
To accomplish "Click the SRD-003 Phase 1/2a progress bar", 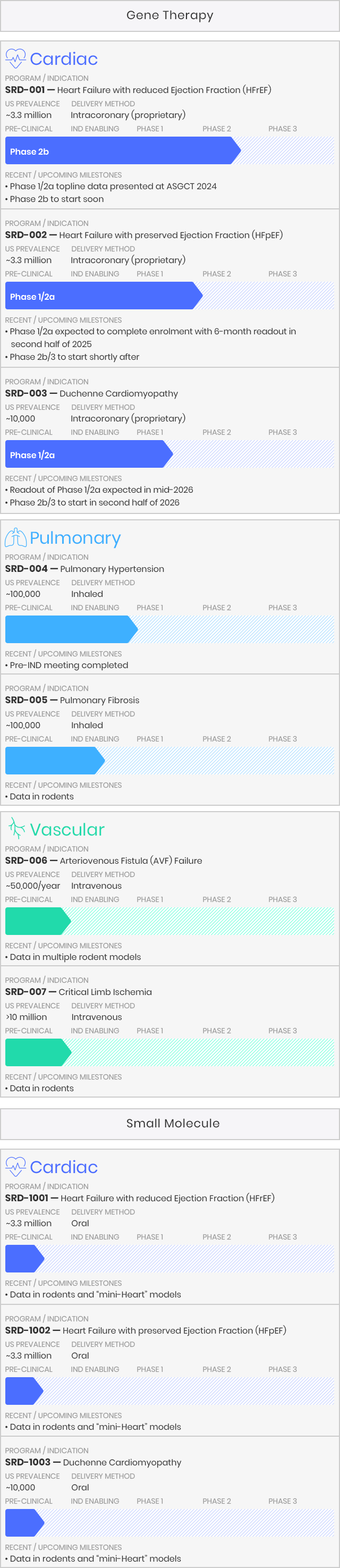I will click(89, 454).
